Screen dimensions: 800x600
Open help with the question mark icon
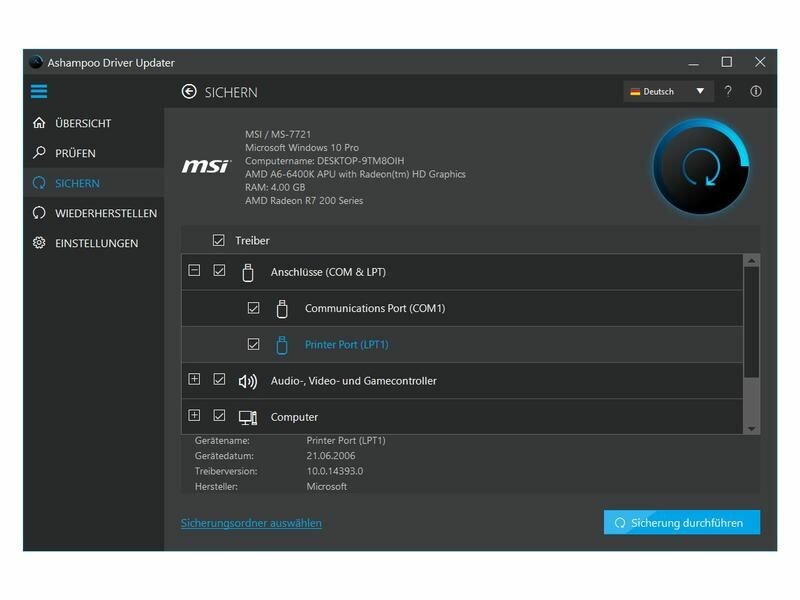click(728, 92)
